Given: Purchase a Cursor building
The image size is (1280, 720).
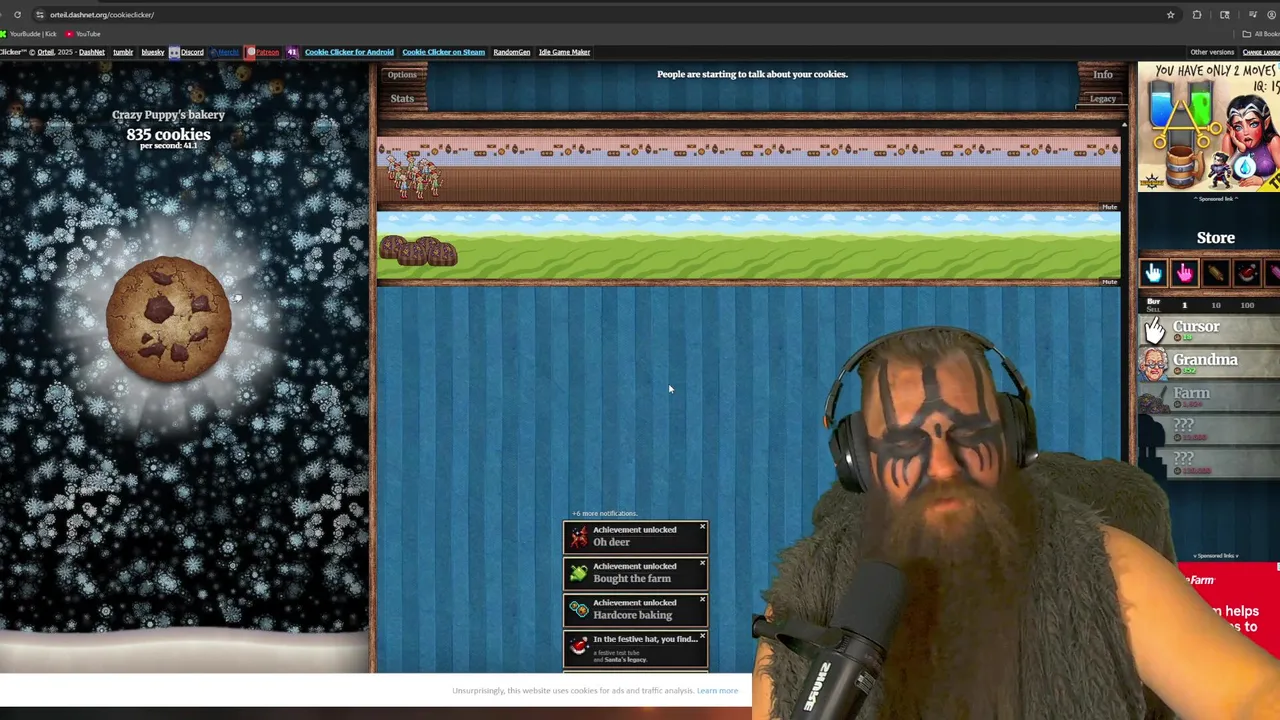Looking at the screenshot, I should (1209, 329).
